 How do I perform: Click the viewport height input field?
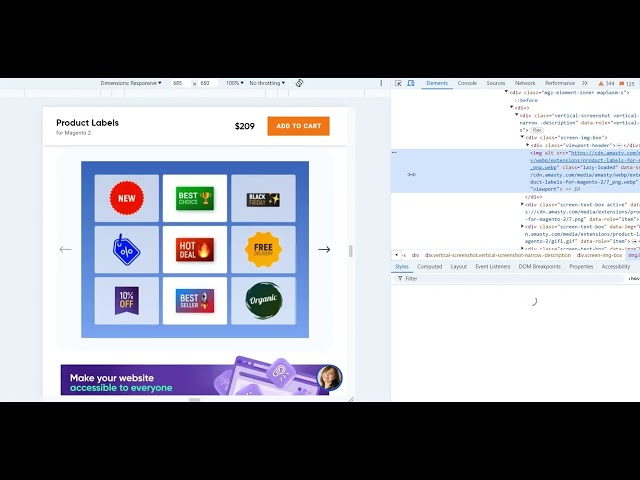click(208, 83)
